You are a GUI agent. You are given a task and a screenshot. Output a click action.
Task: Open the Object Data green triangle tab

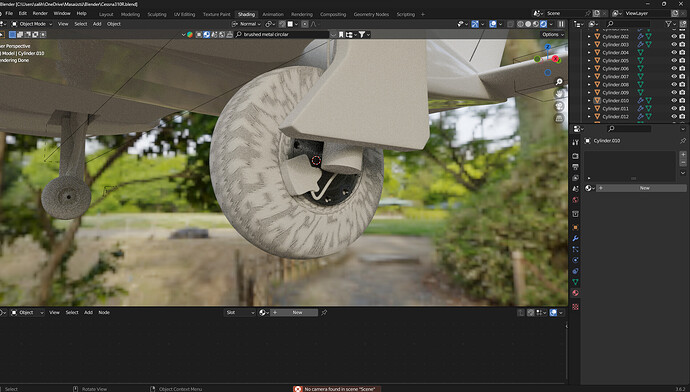click(575, 282)
